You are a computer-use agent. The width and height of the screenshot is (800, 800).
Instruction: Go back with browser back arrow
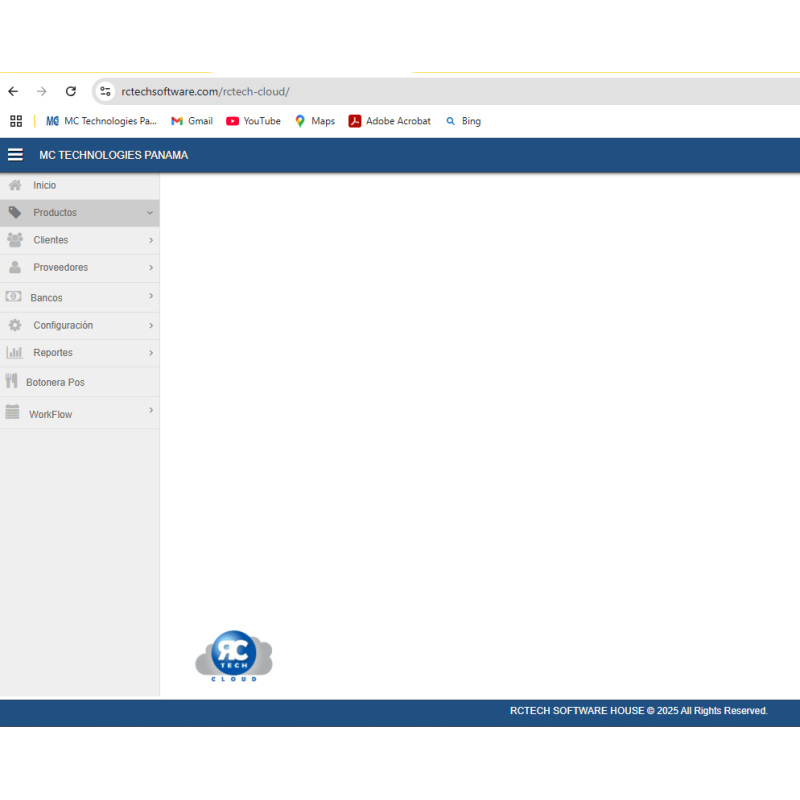tap(13, 91)
